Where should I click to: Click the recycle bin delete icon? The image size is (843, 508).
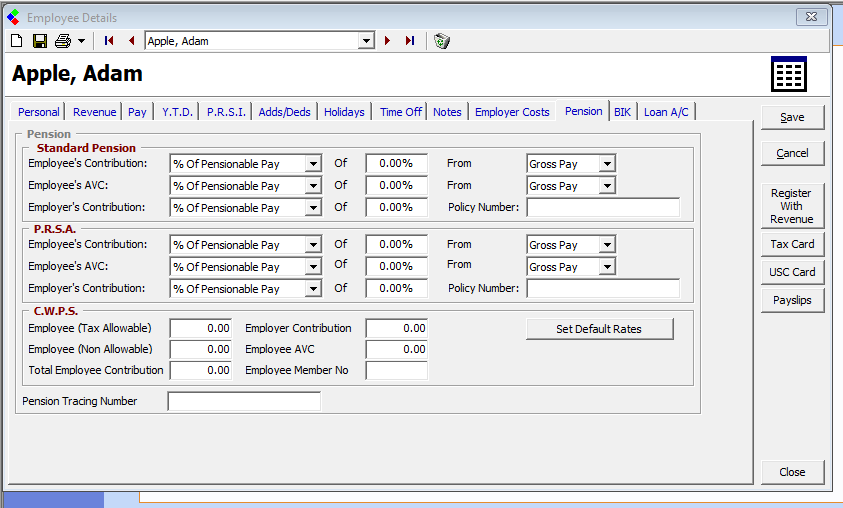441,41
